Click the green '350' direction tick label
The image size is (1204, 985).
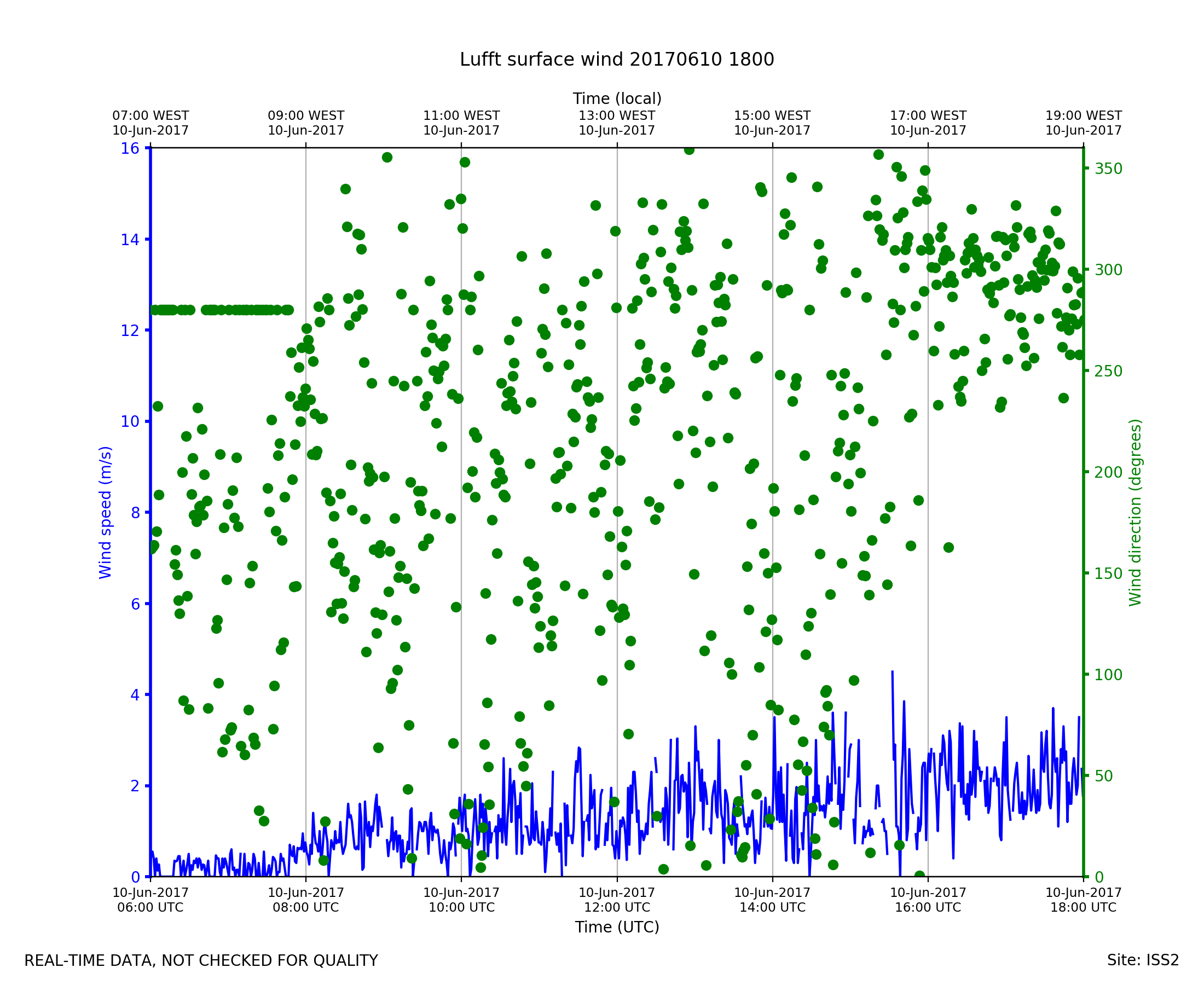[x=1108, y=169]
